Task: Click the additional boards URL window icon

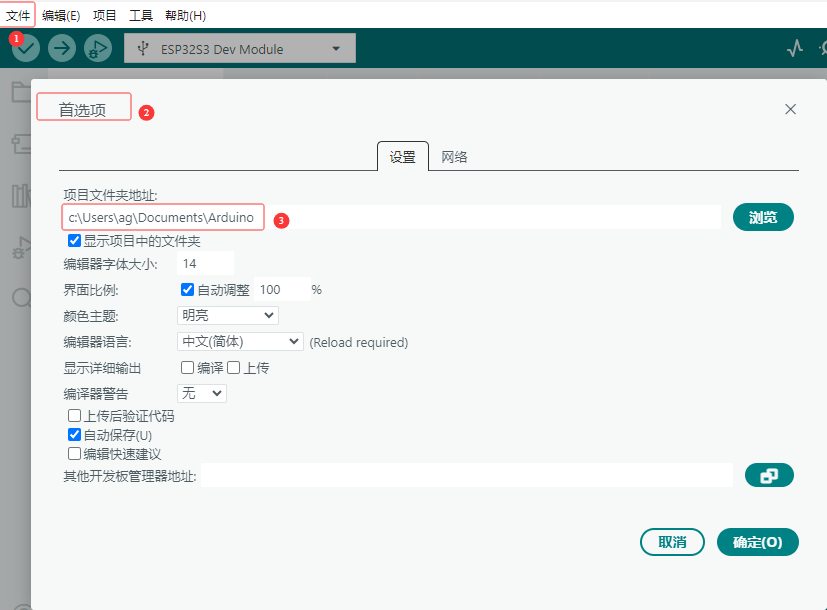Action: coord(769,476)
